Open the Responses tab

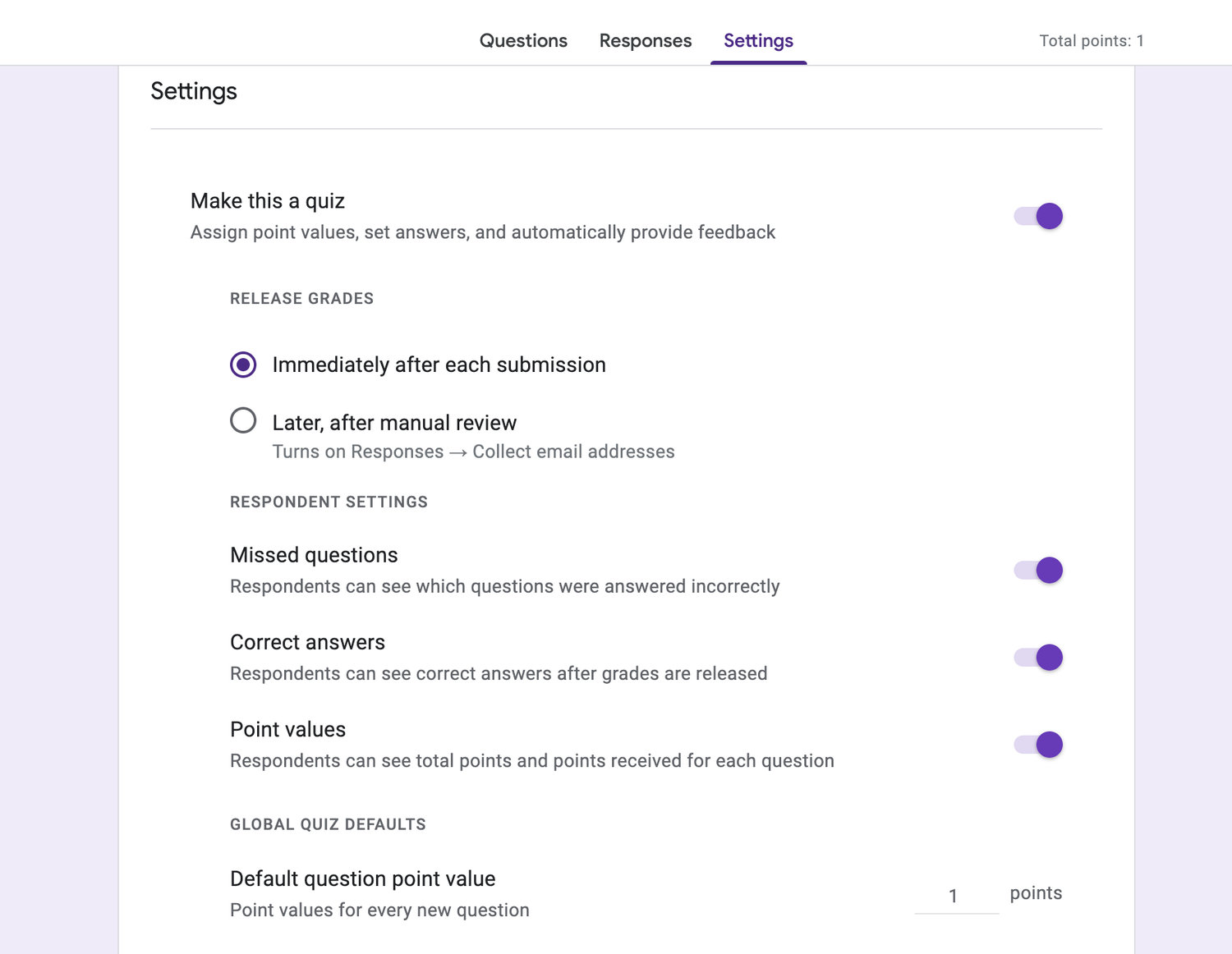[x=646, y=40]
